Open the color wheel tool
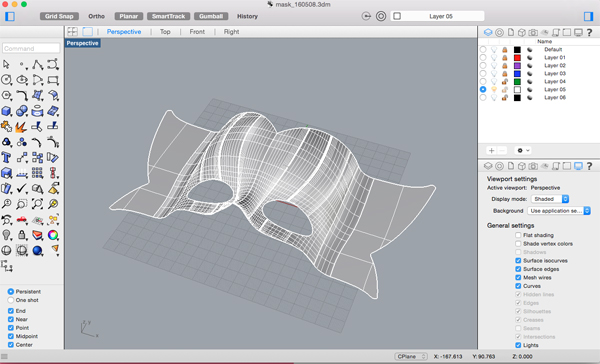600x364 pixels. point(53,235)
